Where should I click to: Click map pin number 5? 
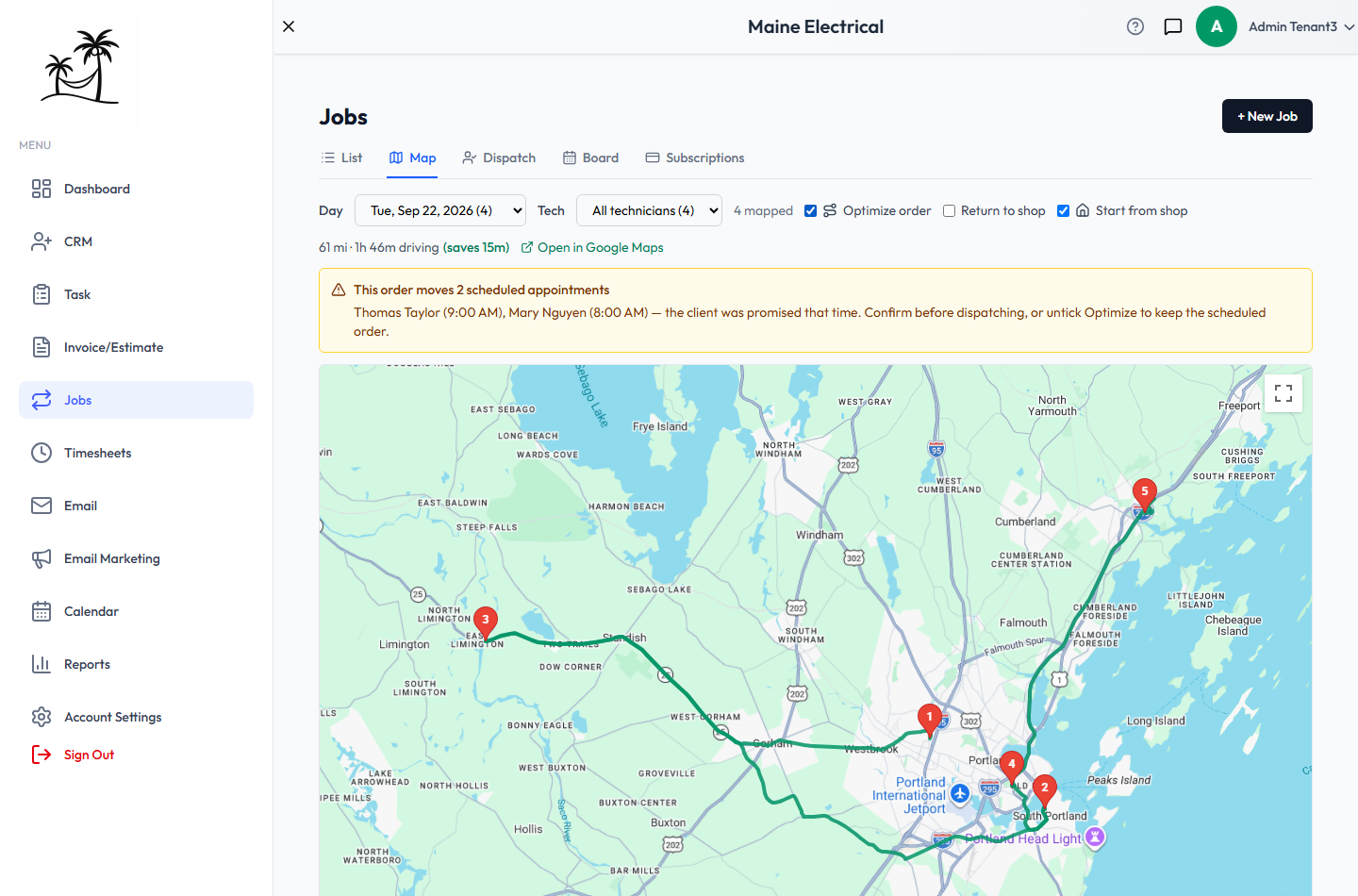point(1144,495)
